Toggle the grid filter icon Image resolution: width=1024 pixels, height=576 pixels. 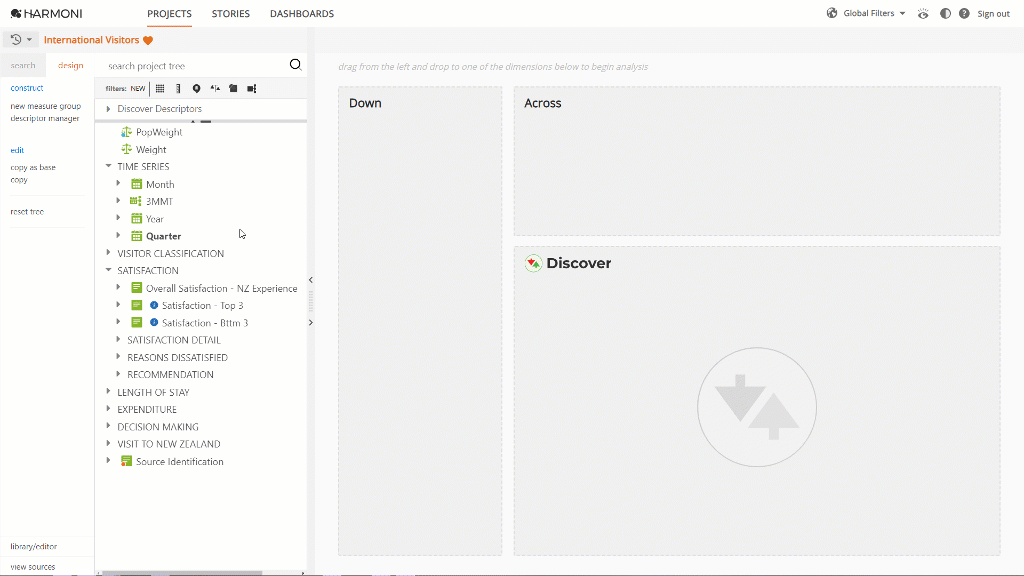160,88
